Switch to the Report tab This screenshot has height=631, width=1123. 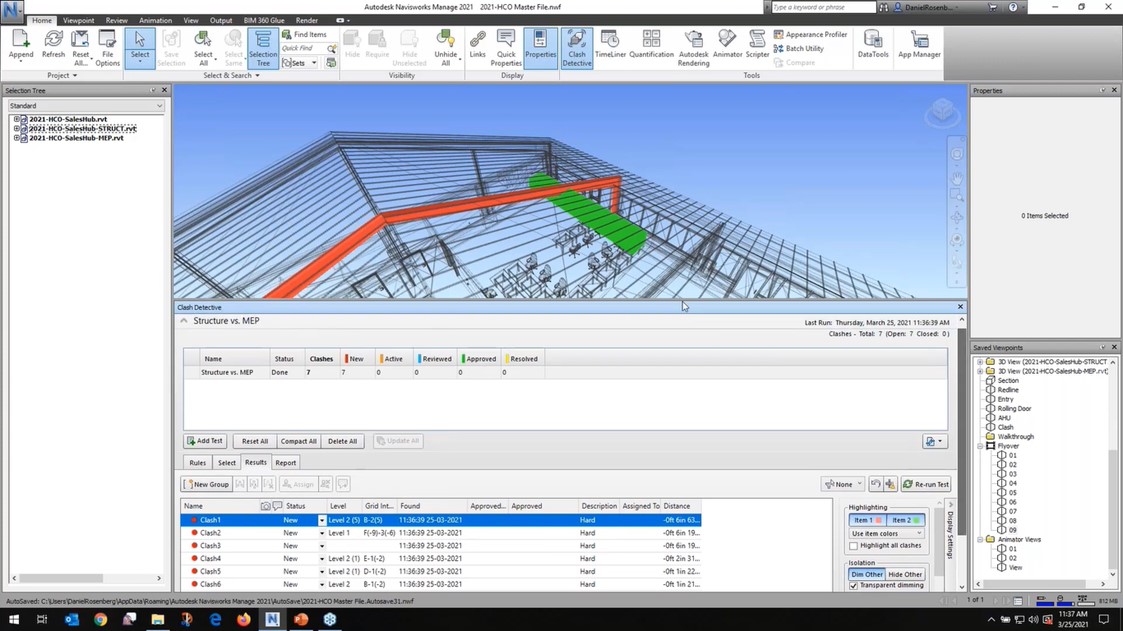[x=285, y=463]
